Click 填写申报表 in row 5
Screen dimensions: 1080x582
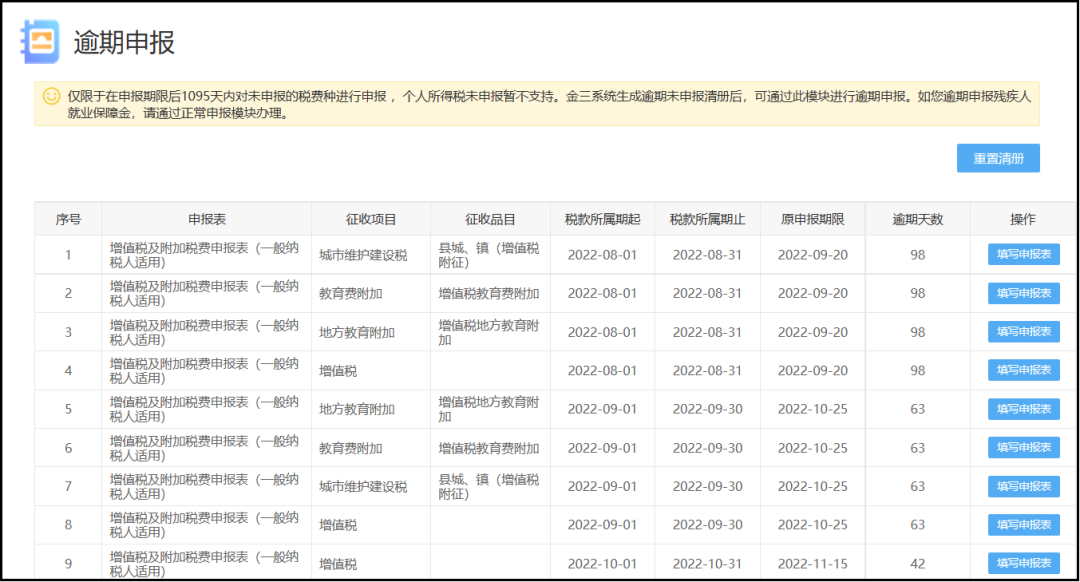(1024, 408)
